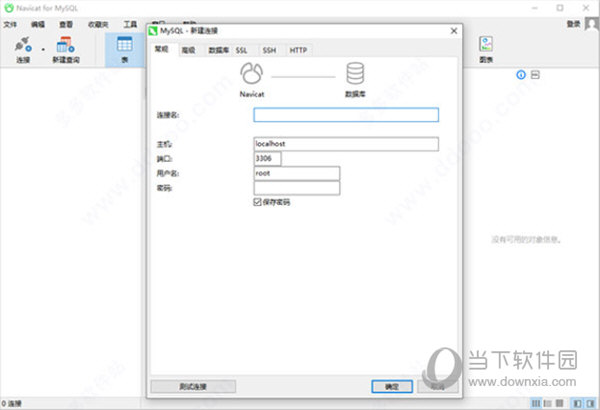Switch to the SSH tab
600x410 pixels.
(x=269, y=50)
